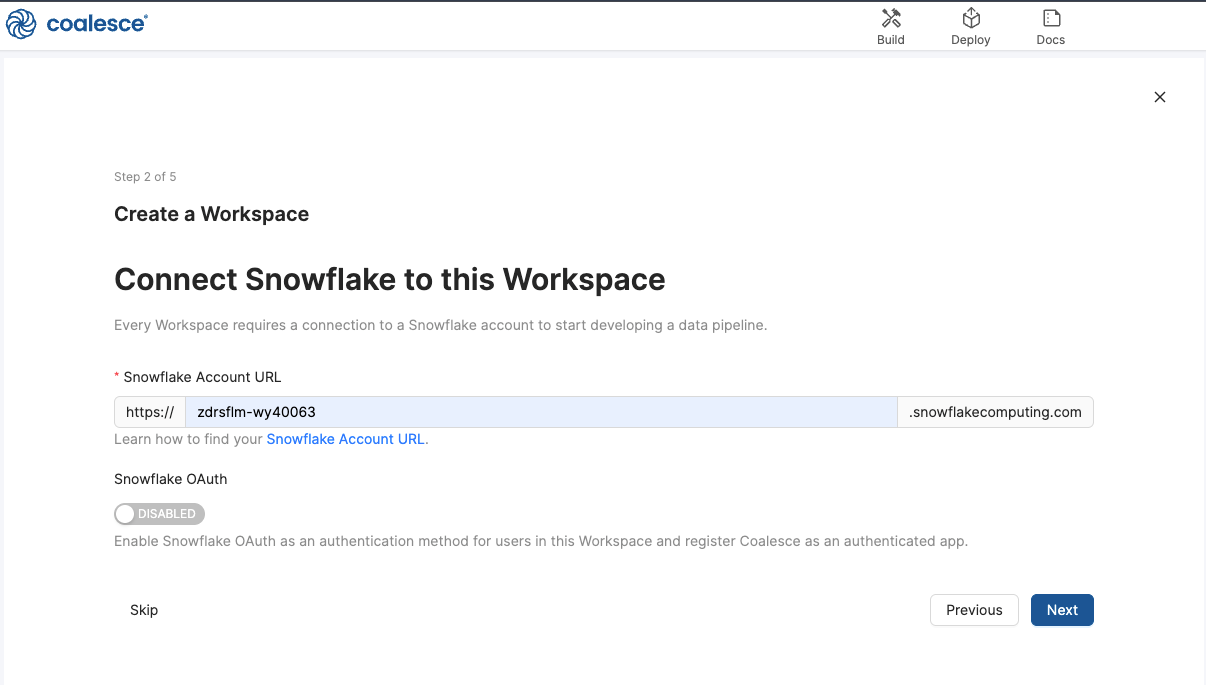Click the https:// prefix segment
The height and width of the screenshot is (685, 1206).
(148, 411)
